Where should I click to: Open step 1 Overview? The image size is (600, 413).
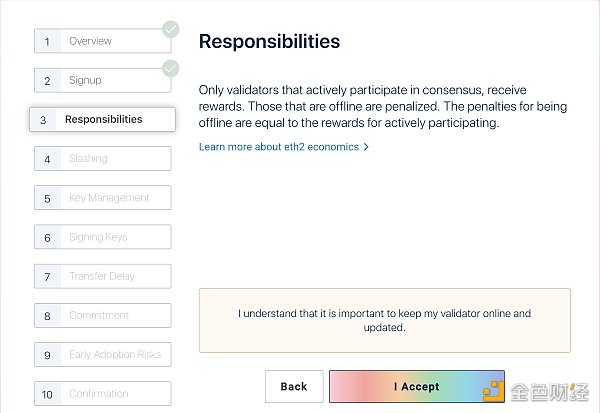(x=103, y=41)
